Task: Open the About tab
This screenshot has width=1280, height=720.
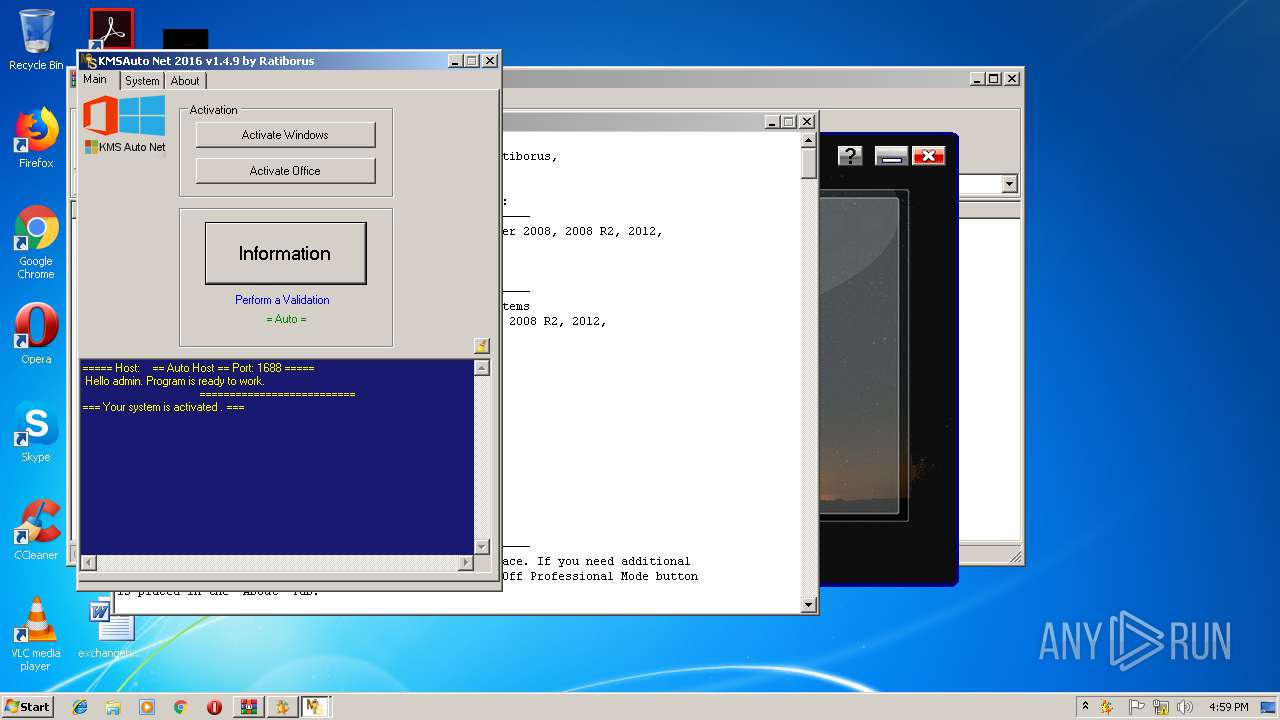Action: click(x=185, y=81)
